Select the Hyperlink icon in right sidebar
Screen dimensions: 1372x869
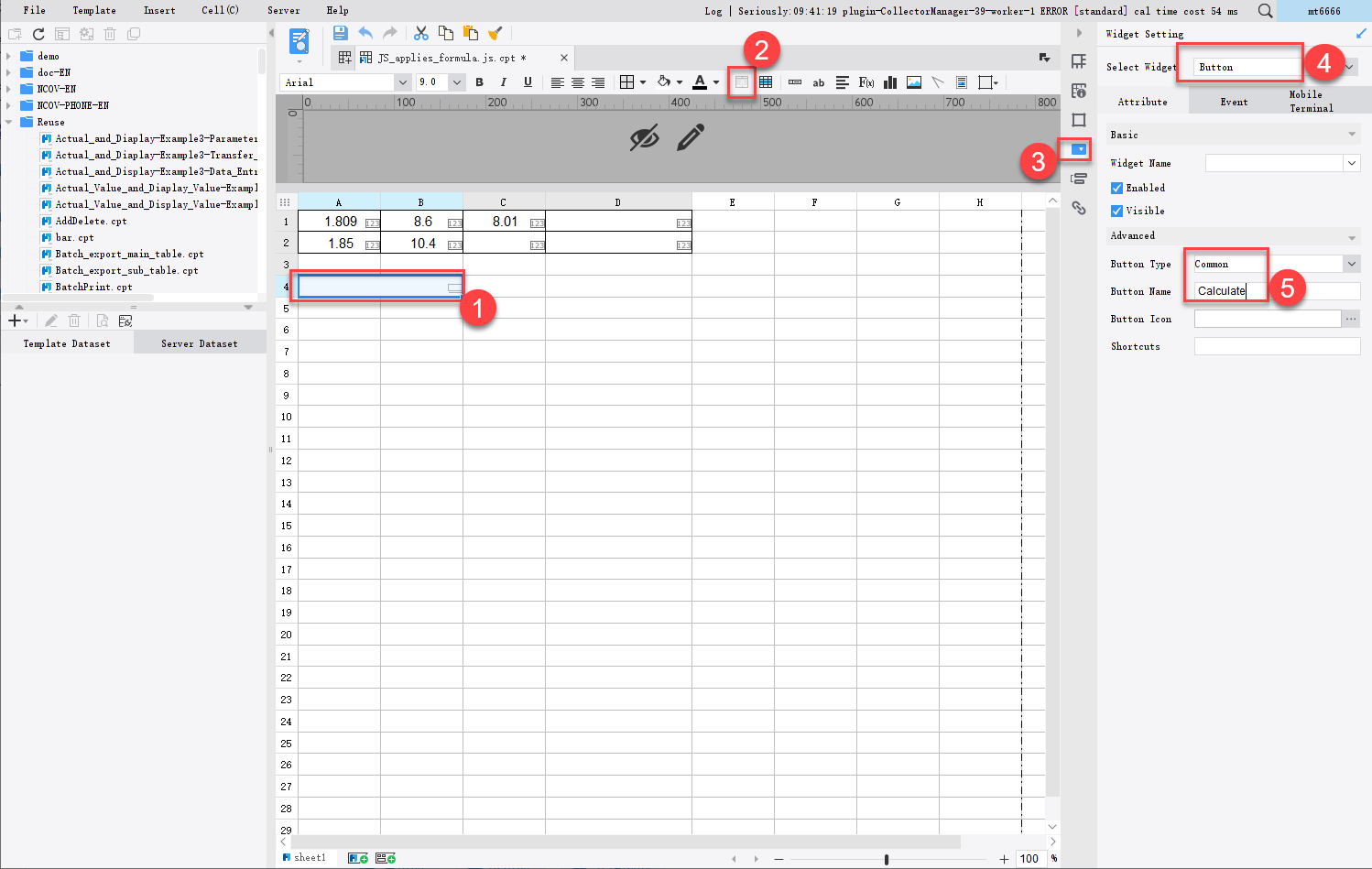pos(1079,208)
